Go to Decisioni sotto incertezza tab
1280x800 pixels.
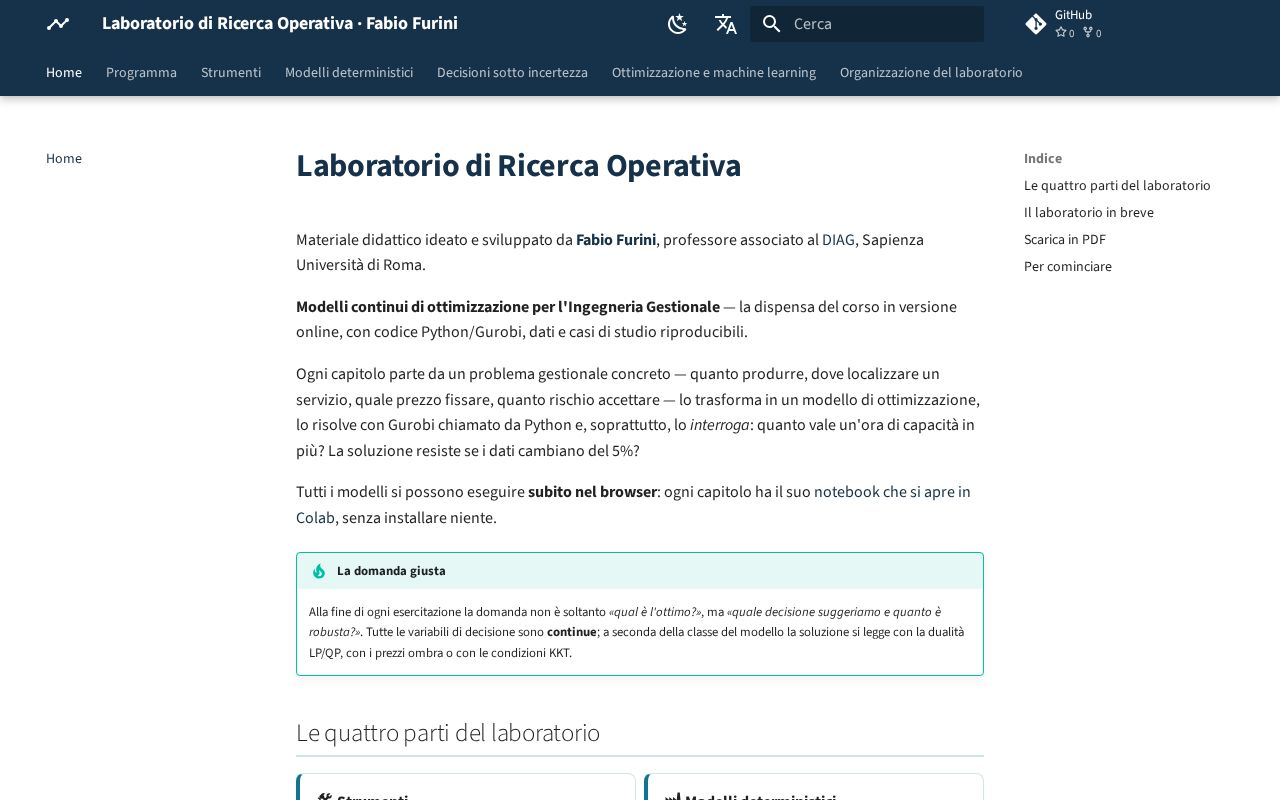(512, 72)
